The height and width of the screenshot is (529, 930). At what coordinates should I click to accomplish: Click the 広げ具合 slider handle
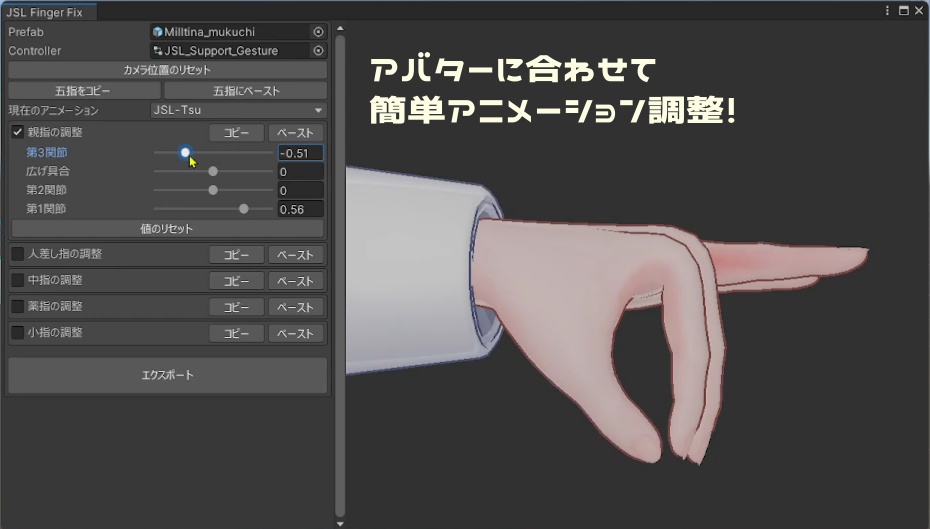pos(213,171)
